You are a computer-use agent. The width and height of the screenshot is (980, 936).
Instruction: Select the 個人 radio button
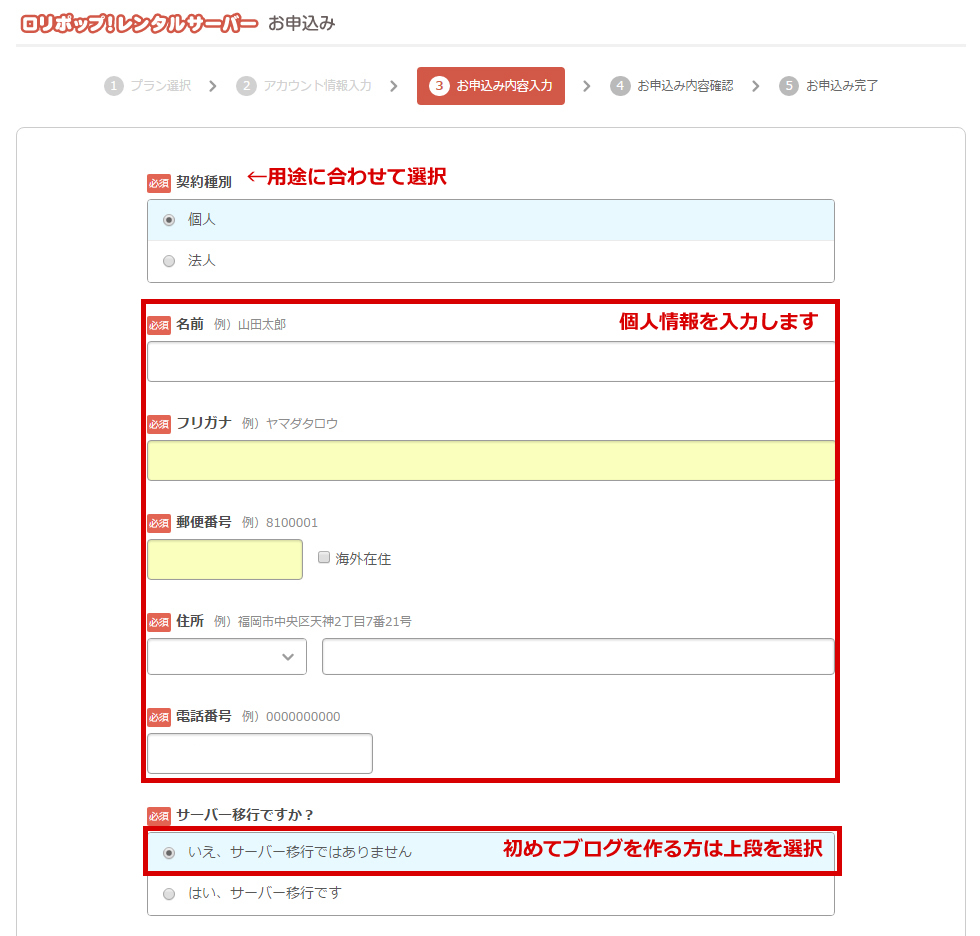coord(169,220)
